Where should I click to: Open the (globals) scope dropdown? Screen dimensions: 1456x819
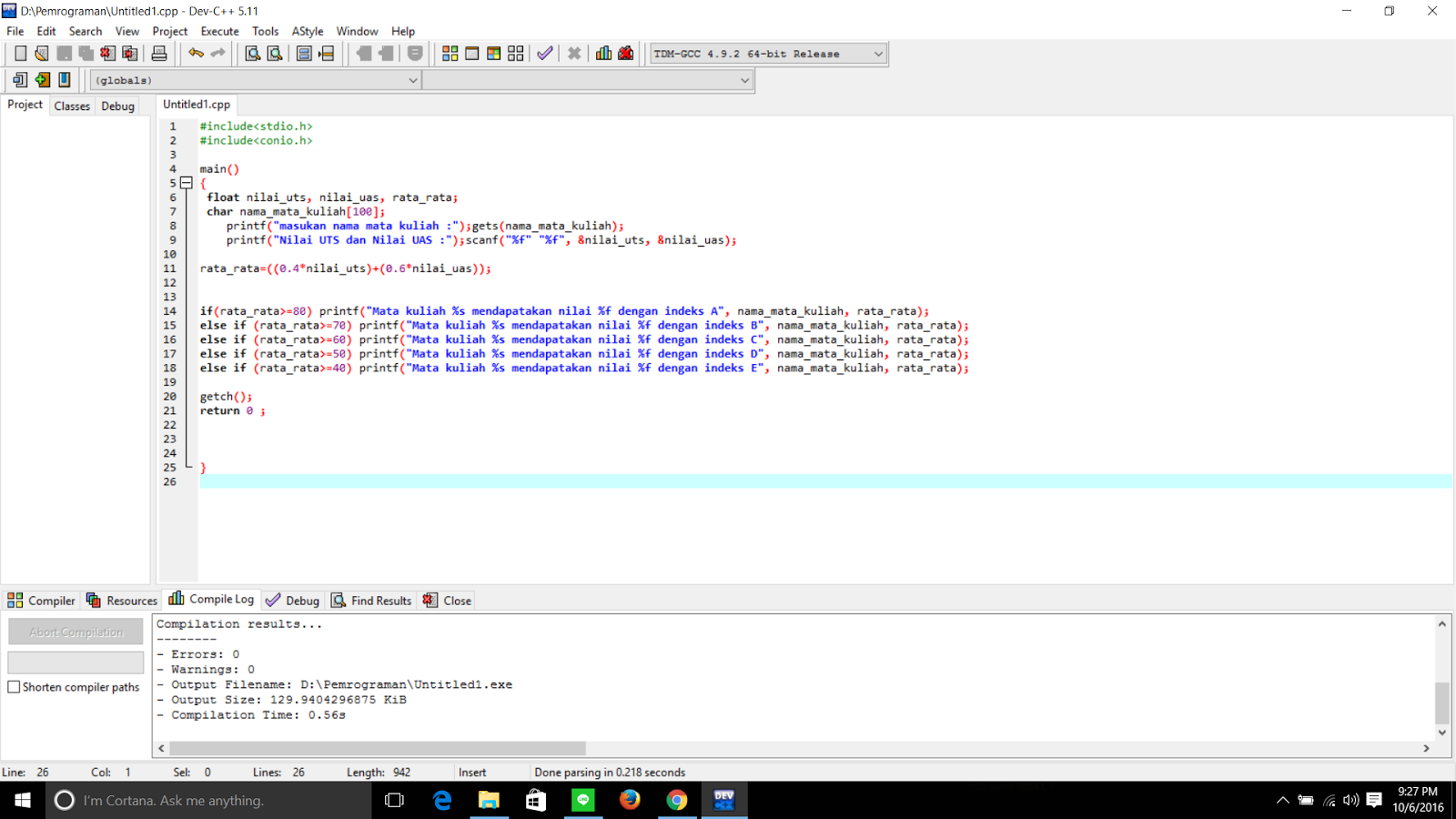(413, 80)
